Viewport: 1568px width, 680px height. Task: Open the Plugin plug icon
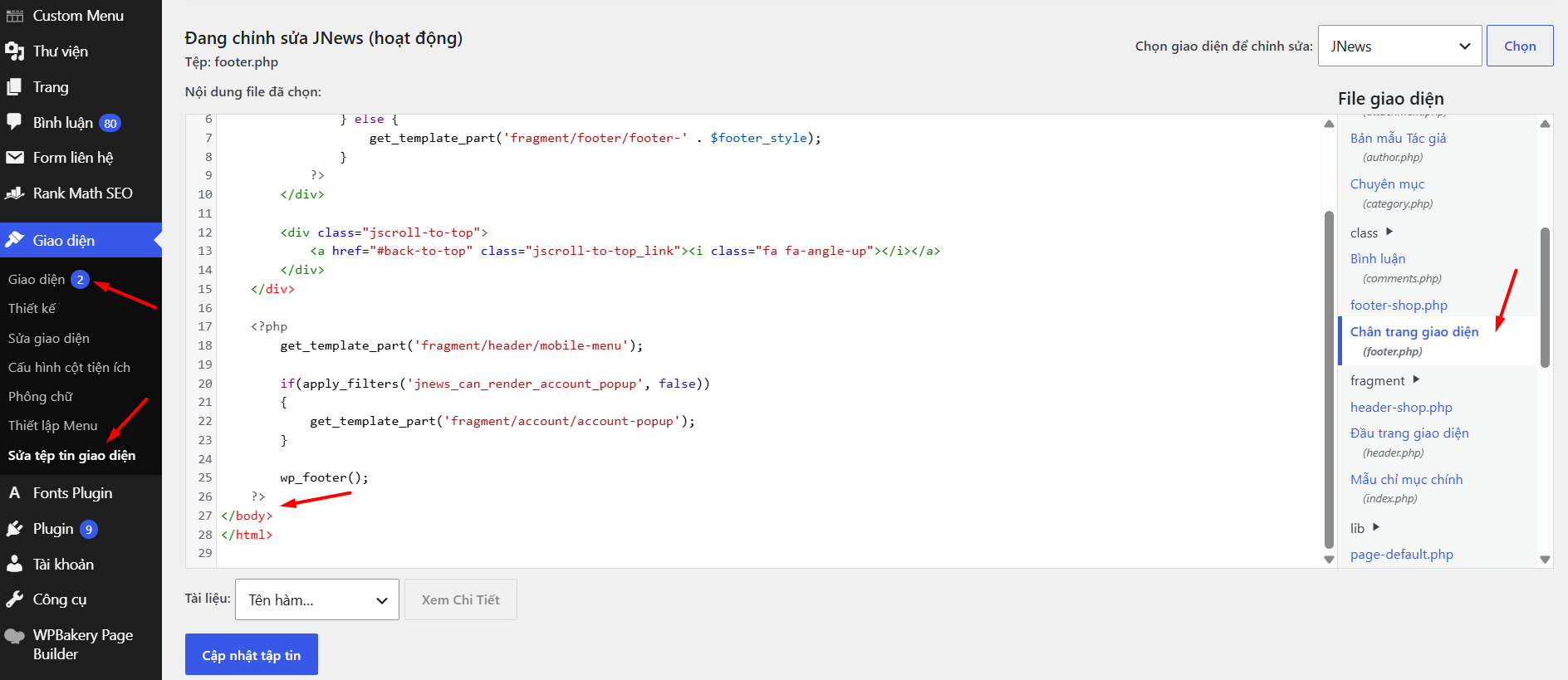coord(15,529)
